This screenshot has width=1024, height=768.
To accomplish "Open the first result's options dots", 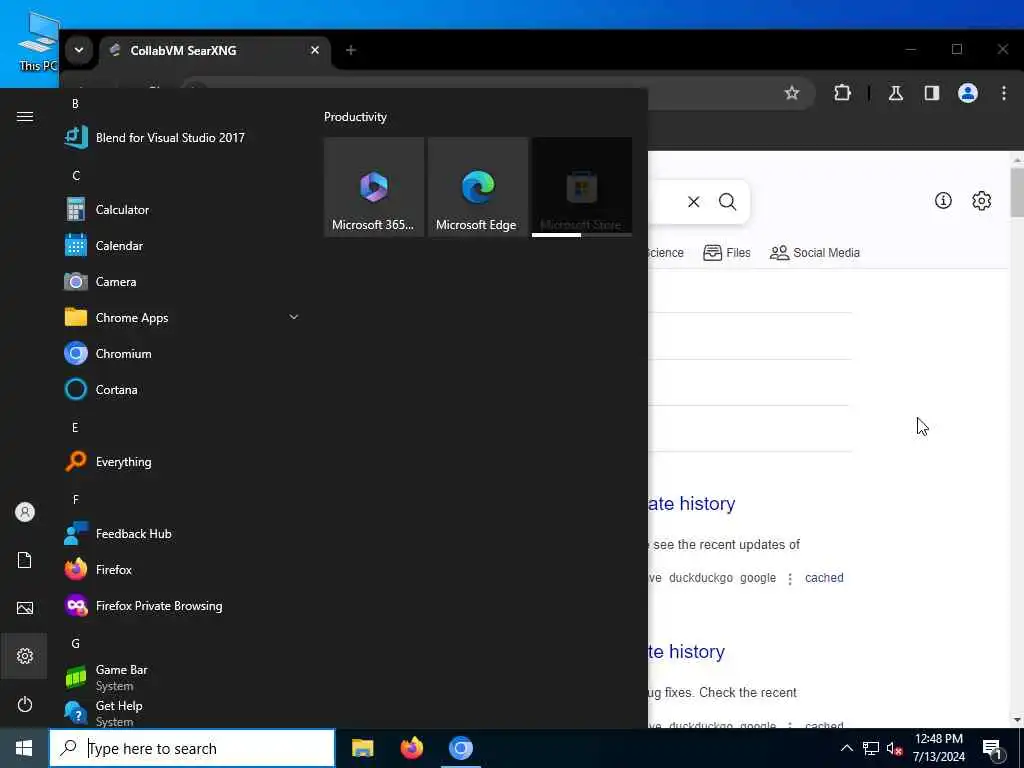I will tap(790, 579).
